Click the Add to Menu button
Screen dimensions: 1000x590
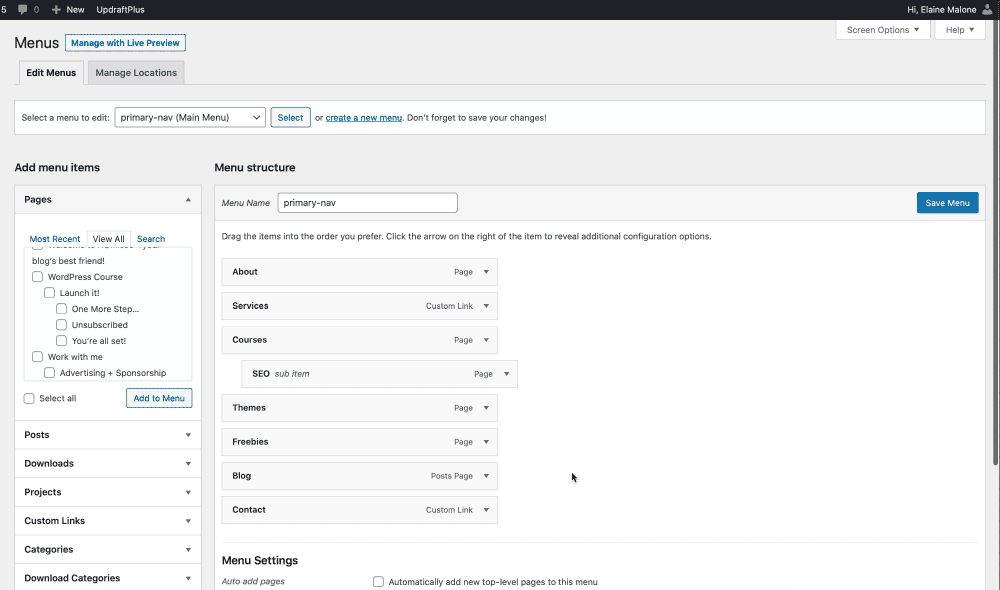[x=159, y=398]
